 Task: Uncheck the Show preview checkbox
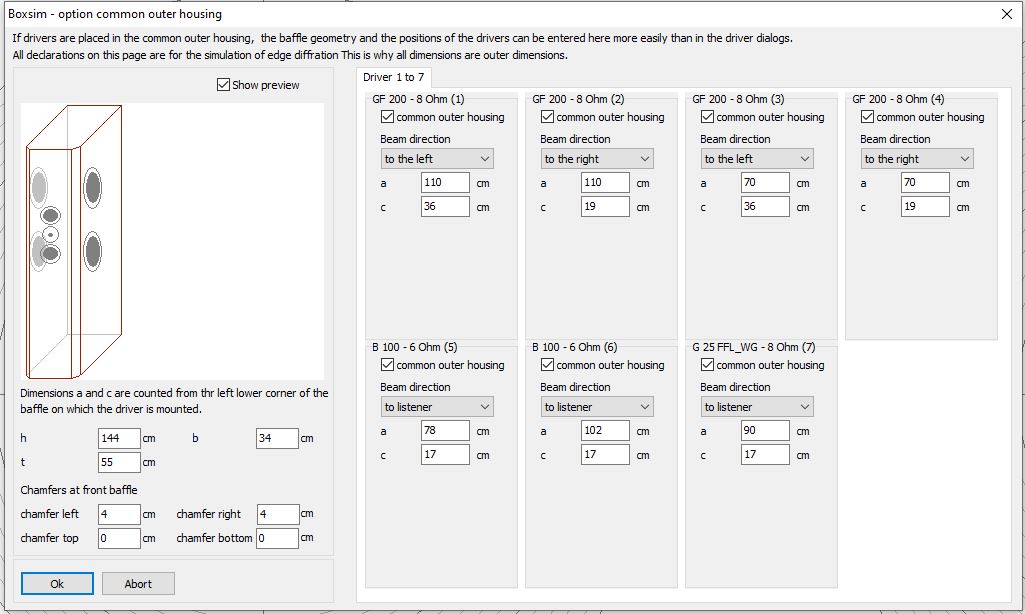tap(223, 85)
